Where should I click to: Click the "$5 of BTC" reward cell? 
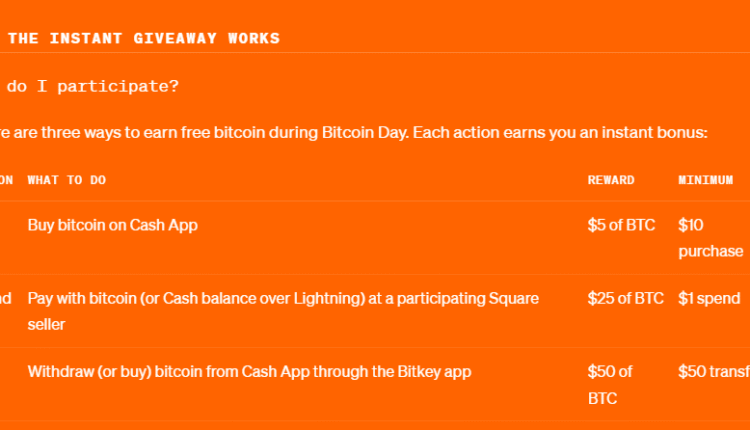pyautogui.click(x=621, y=225)
